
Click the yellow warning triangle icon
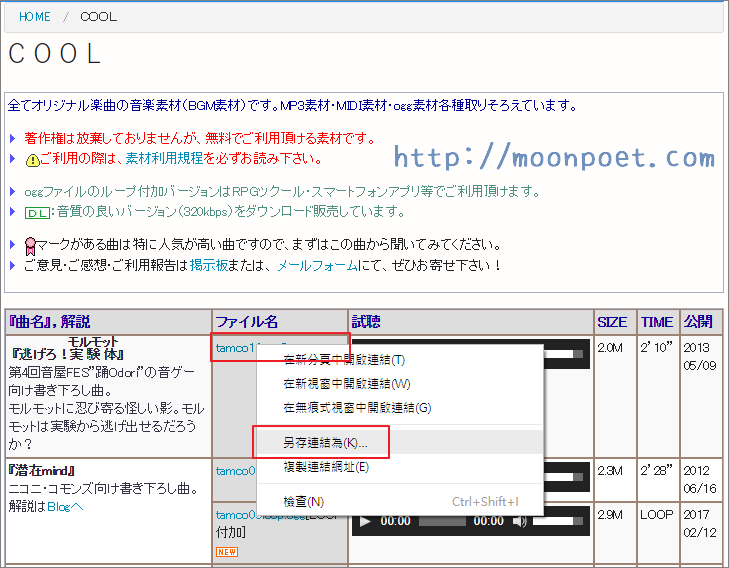pyautogui.click(x=31, y=159)
